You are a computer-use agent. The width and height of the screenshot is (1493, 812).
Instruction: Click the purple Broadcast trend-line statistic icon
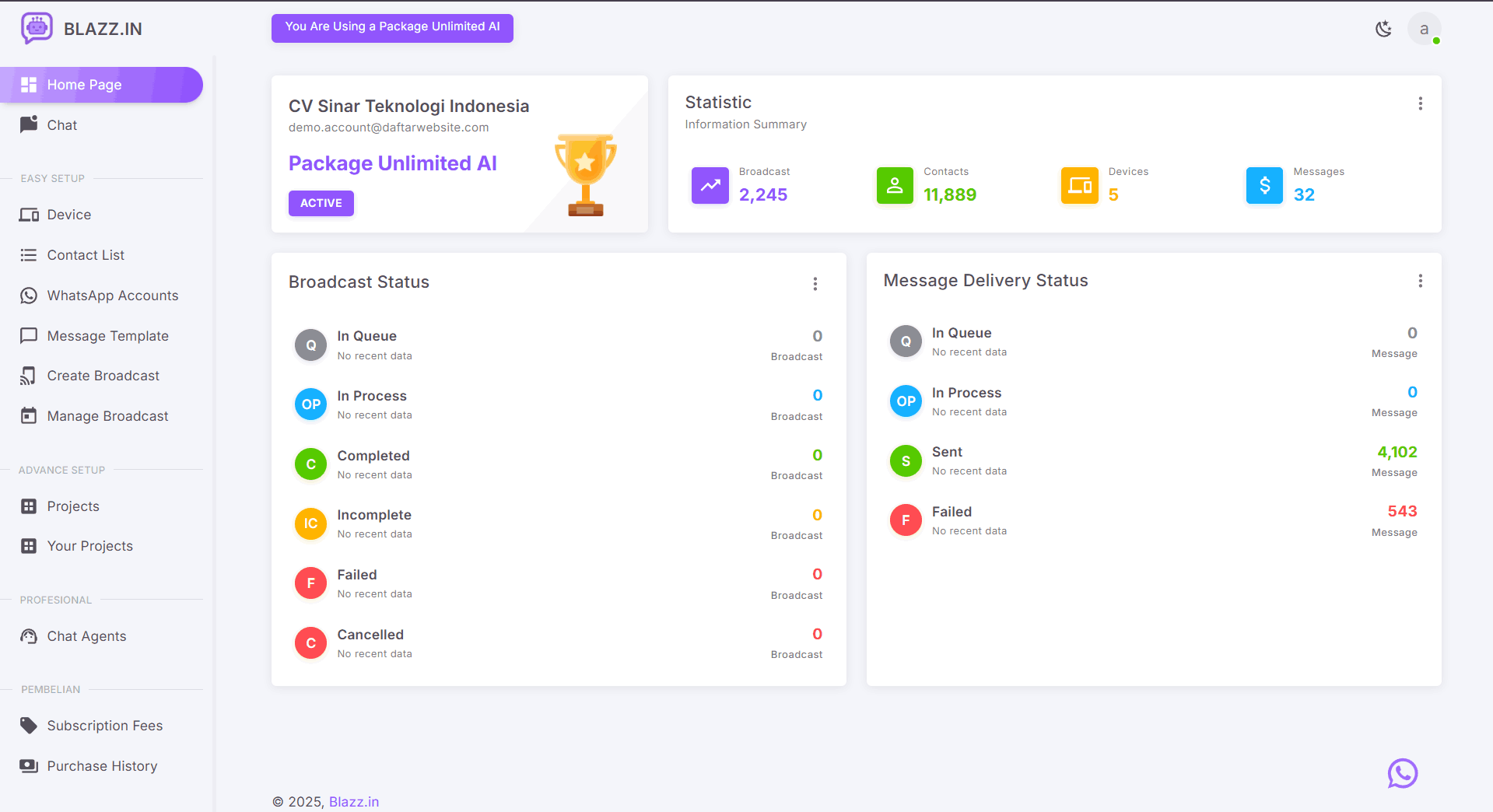pyautogui.click(x=710, y=185)
